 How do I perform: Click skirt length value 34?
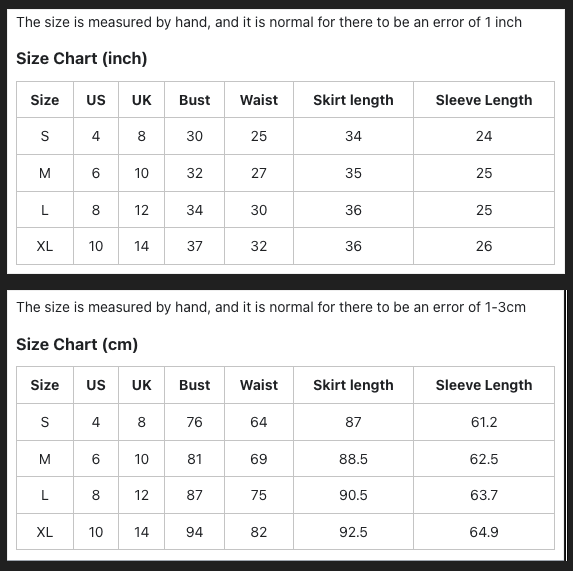pos(353,136)
